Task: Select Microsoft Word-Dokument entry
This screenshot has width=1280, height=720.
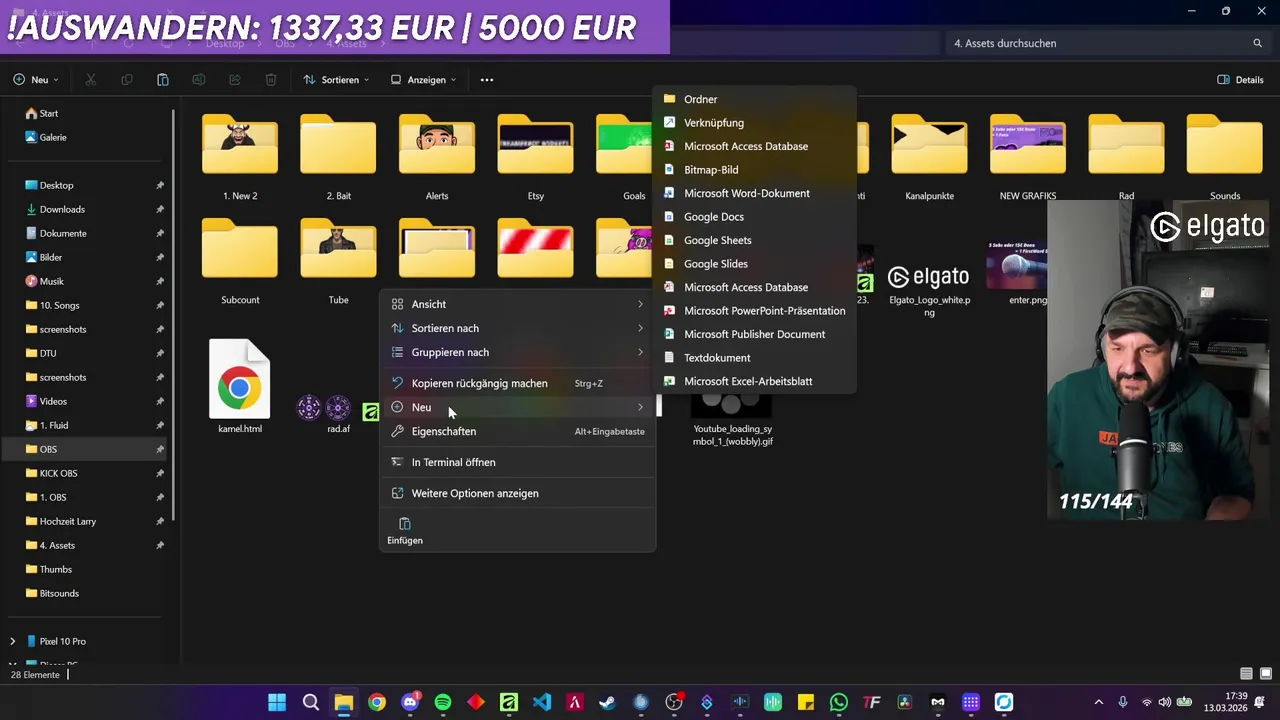Action: coord(754,193)
